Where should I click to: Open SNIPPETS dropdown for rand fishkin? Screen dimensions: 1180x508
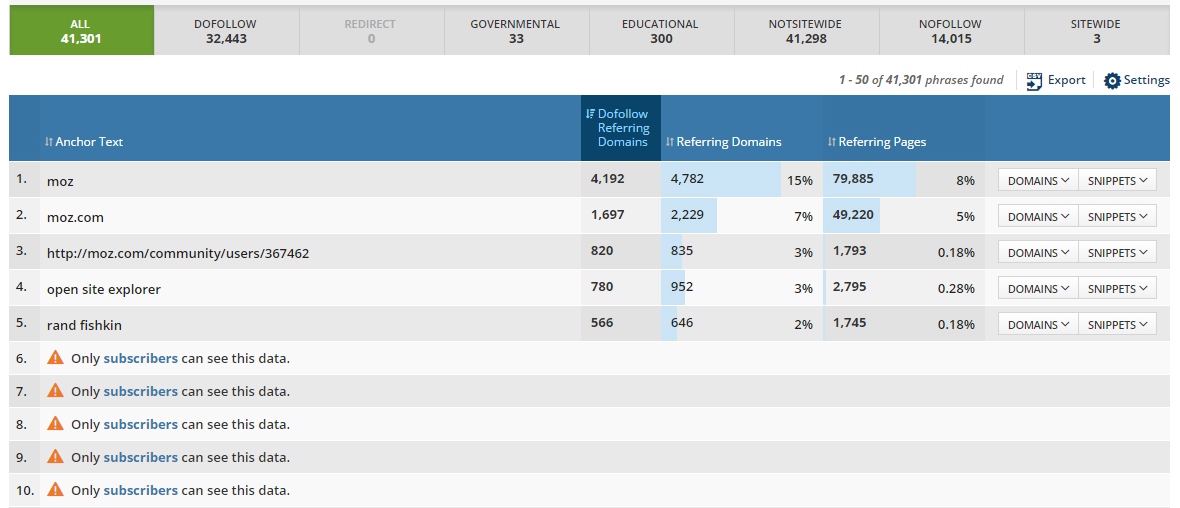(x=1118, y=325)
